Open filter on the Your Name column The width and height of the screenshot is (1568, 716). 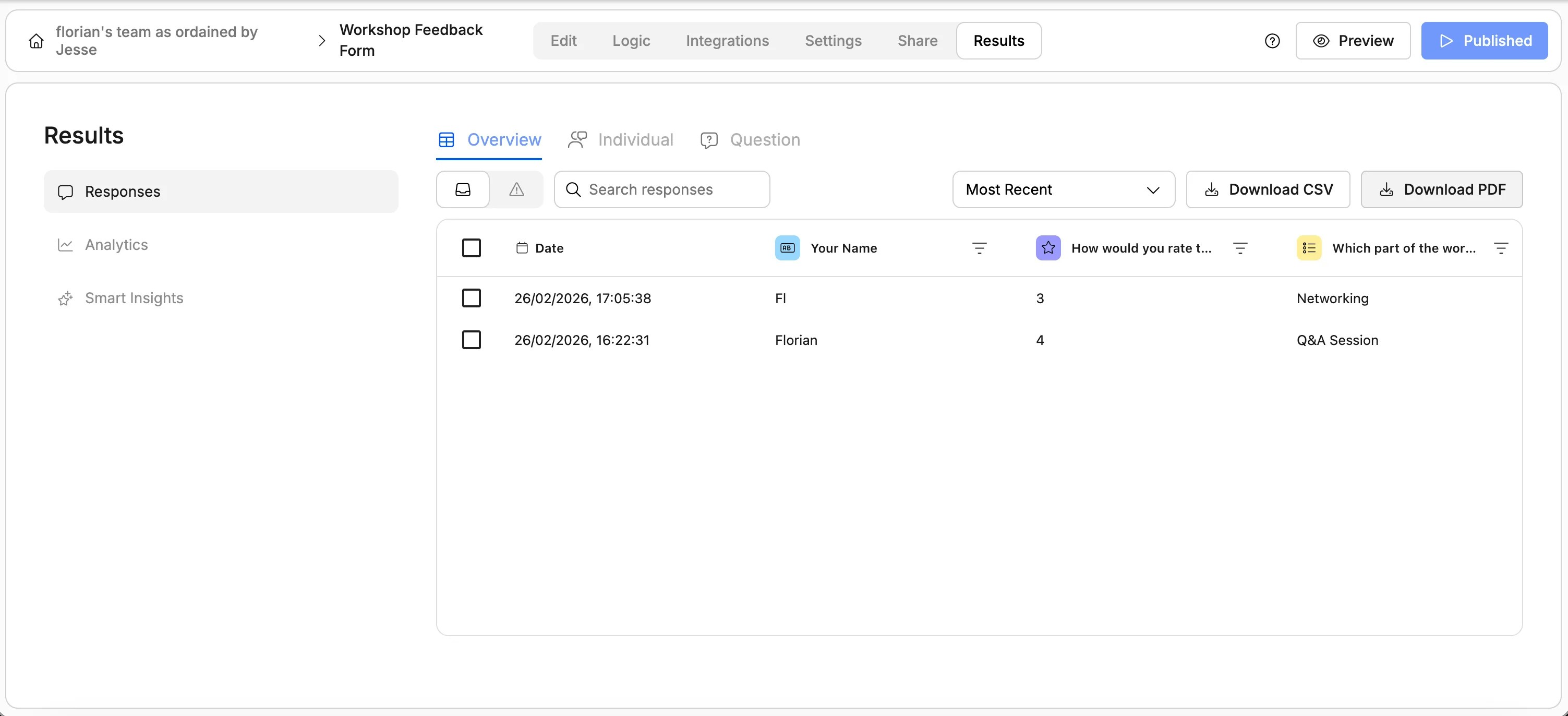tap(980, 248)
